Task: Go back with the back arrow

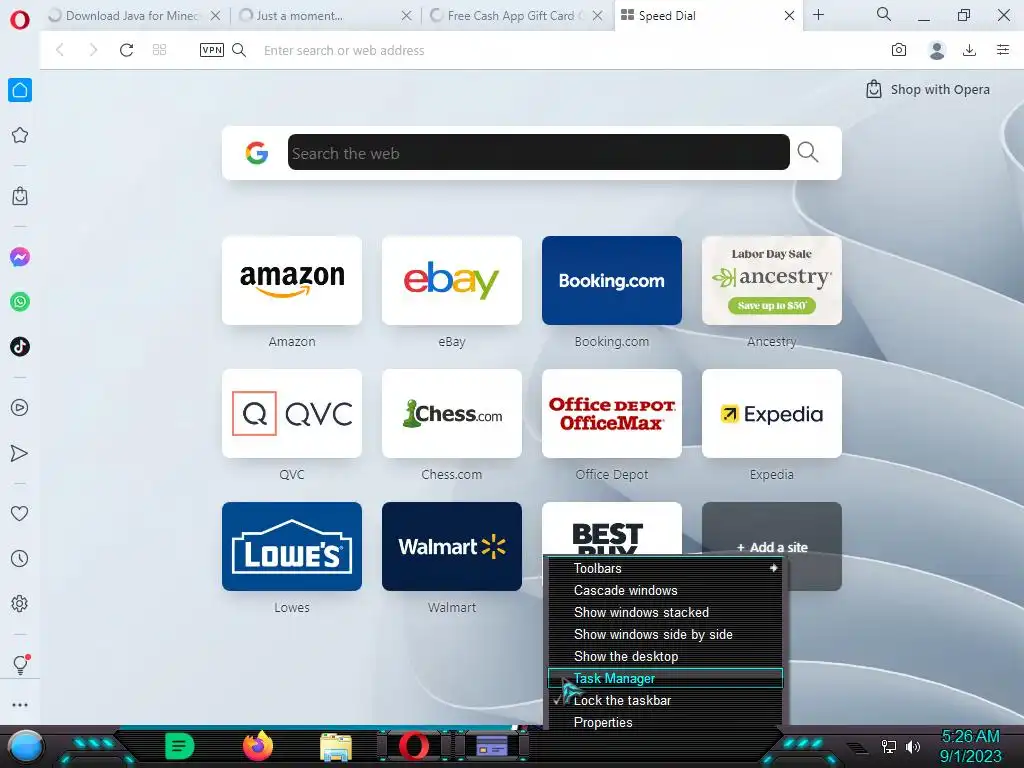Action: (60, 50)
